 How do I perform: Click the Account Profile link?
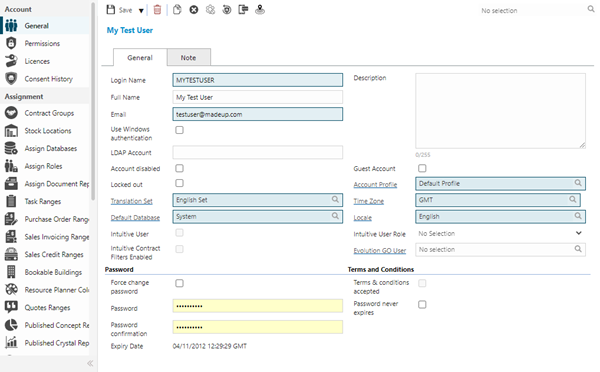(x=375, y=184)
